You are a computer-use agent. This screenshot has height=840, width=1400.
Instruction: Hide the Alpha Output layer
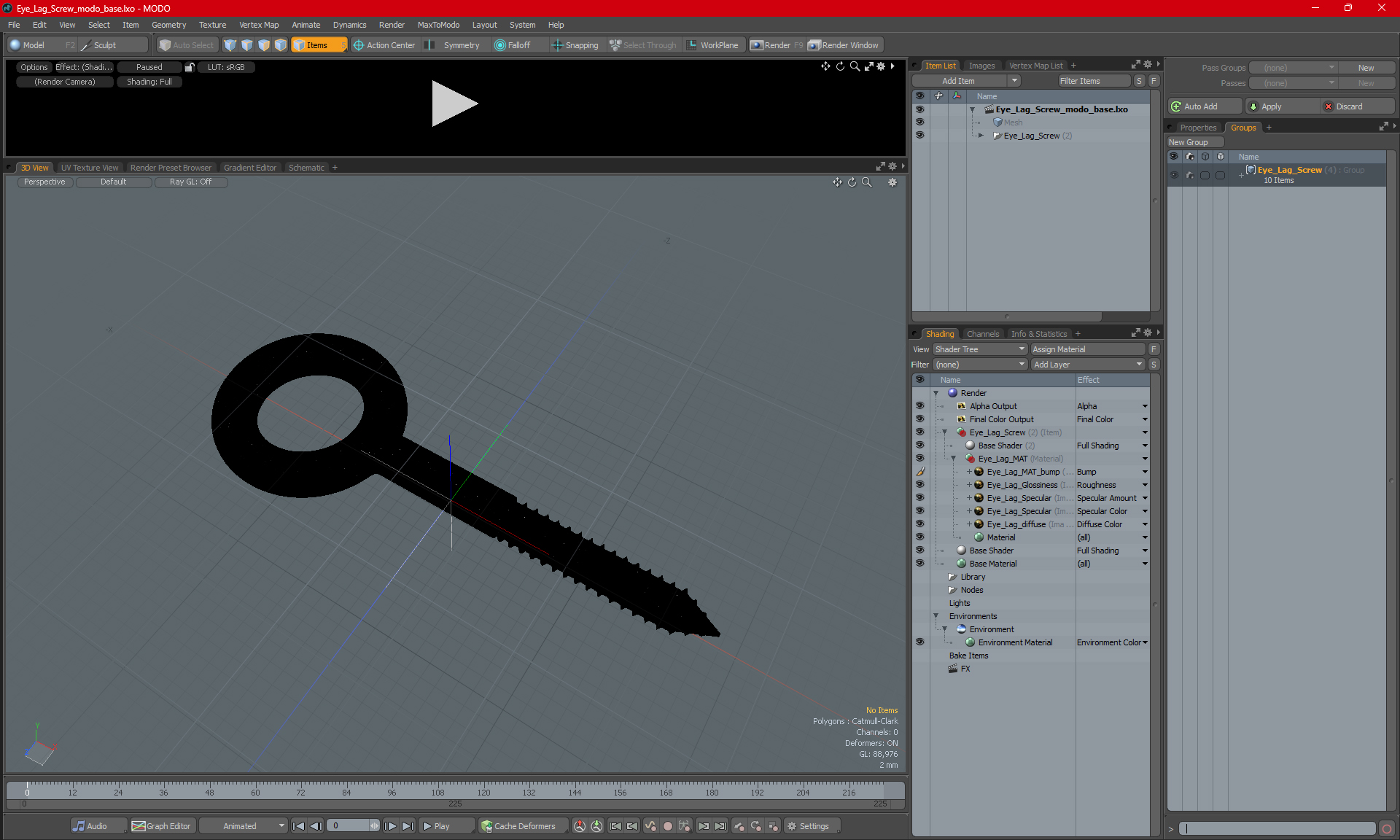(x=919, y=406)
